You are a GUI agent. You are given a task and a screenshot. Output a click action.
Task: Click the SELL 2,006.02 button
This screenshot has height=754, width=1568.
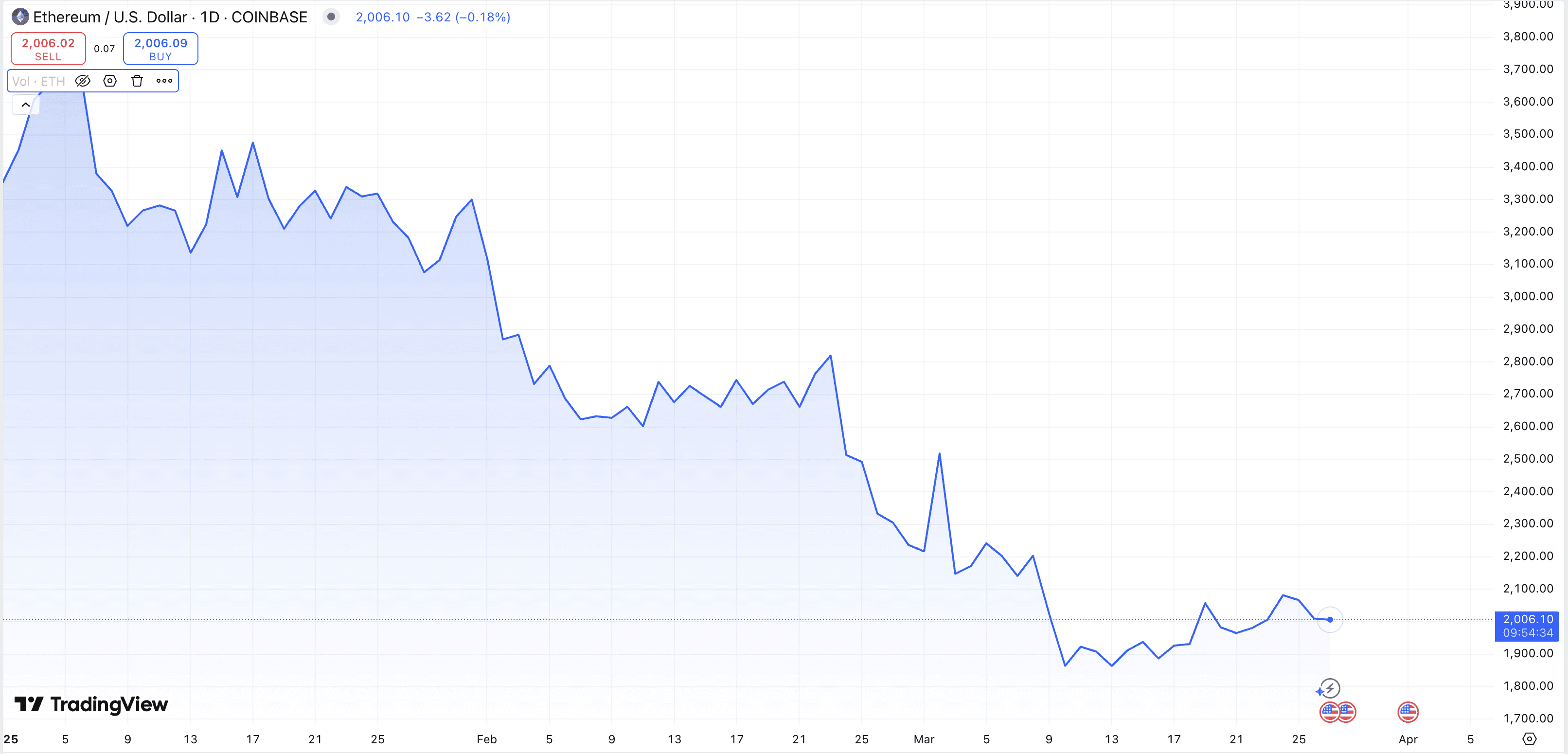[48, 49]
